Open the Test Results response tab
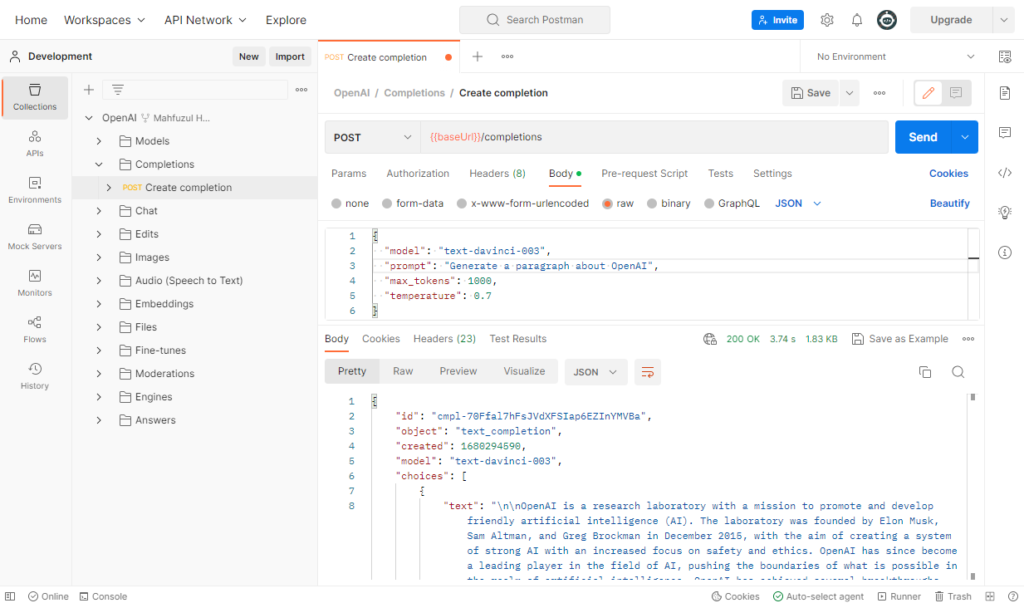This screenshot has height=603, width=1024. click(x=517, y=339)
